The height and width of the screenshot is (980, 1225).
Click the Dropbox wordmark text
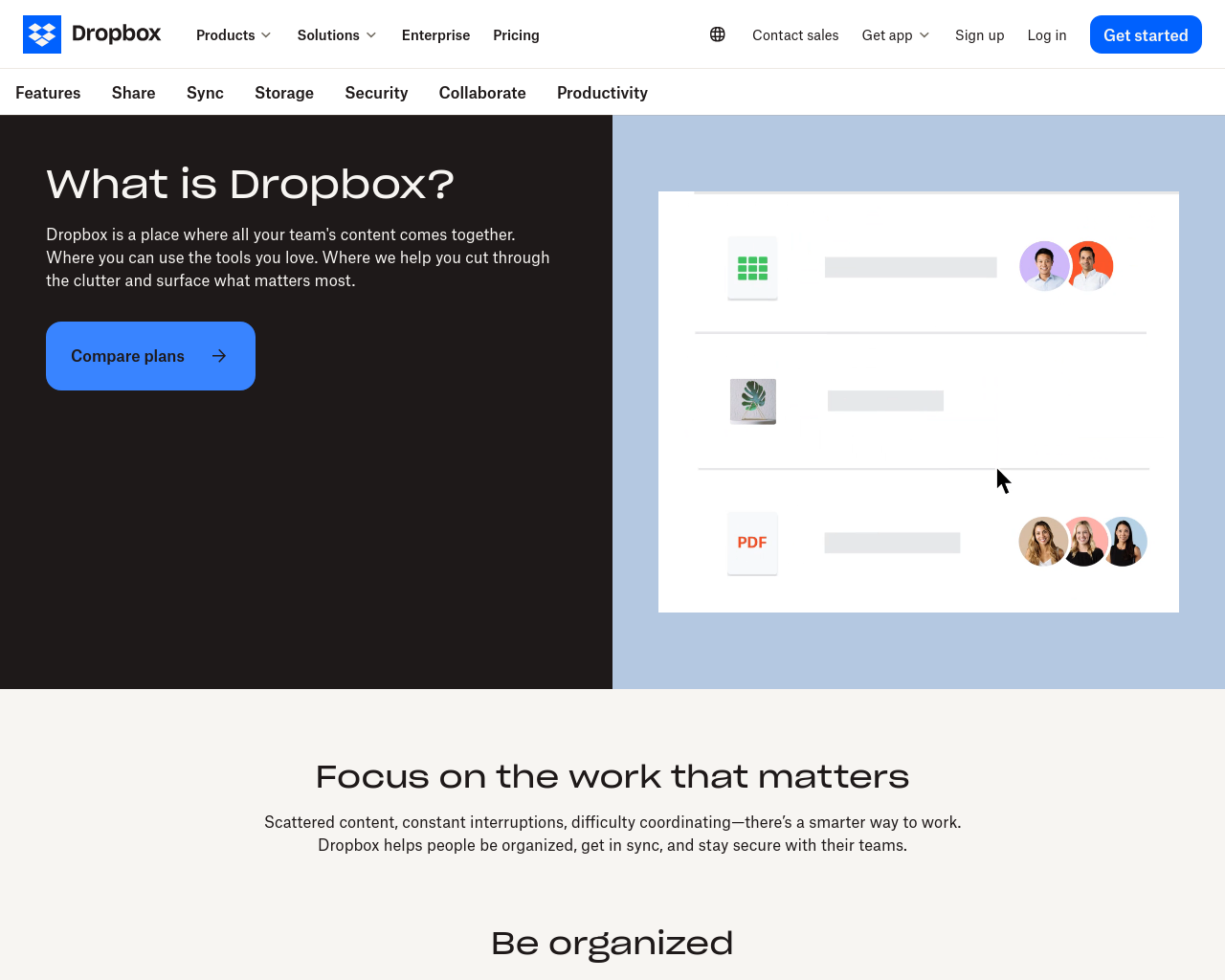(x=117, y=34)
